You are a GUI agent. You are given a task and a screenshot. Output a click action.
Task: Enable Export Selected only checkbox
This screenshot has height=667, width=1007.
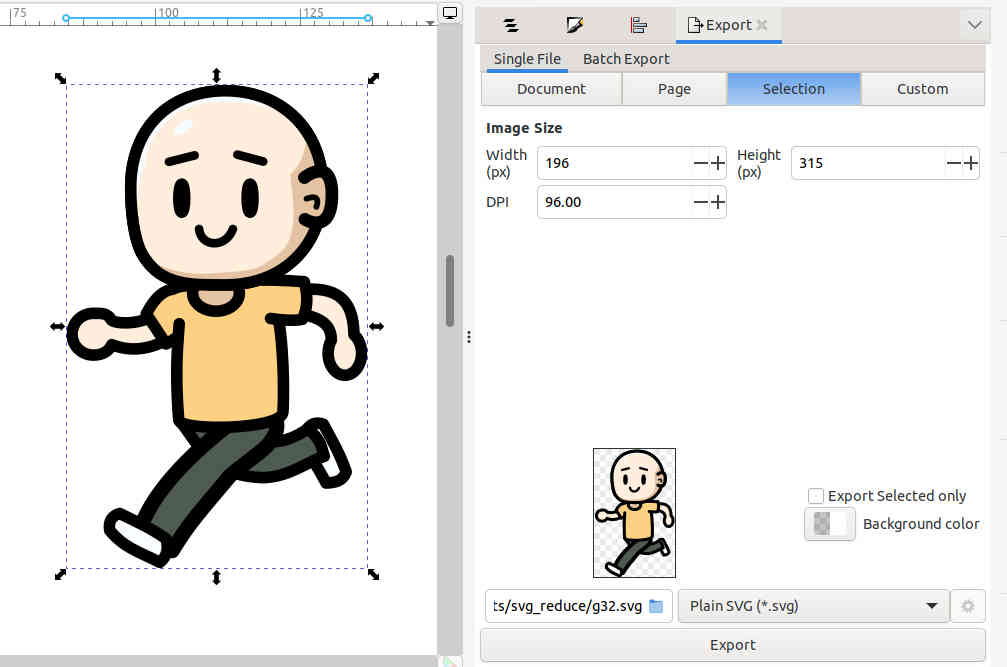(x=816, y=496)
